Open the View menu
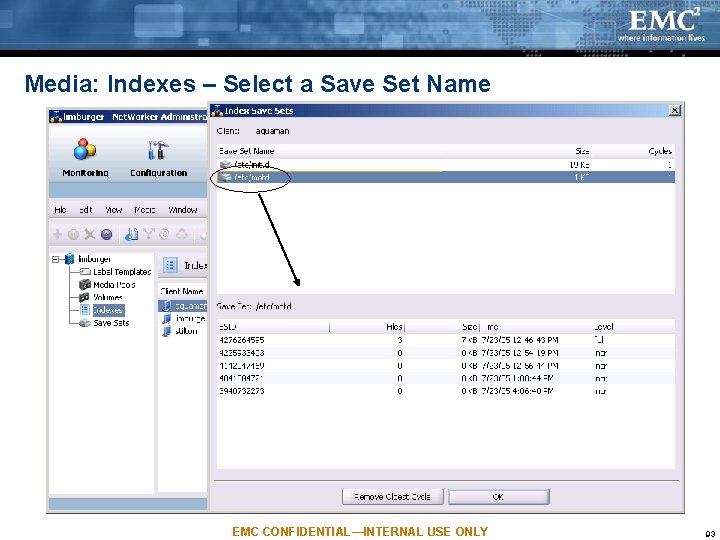 [113, 210]
